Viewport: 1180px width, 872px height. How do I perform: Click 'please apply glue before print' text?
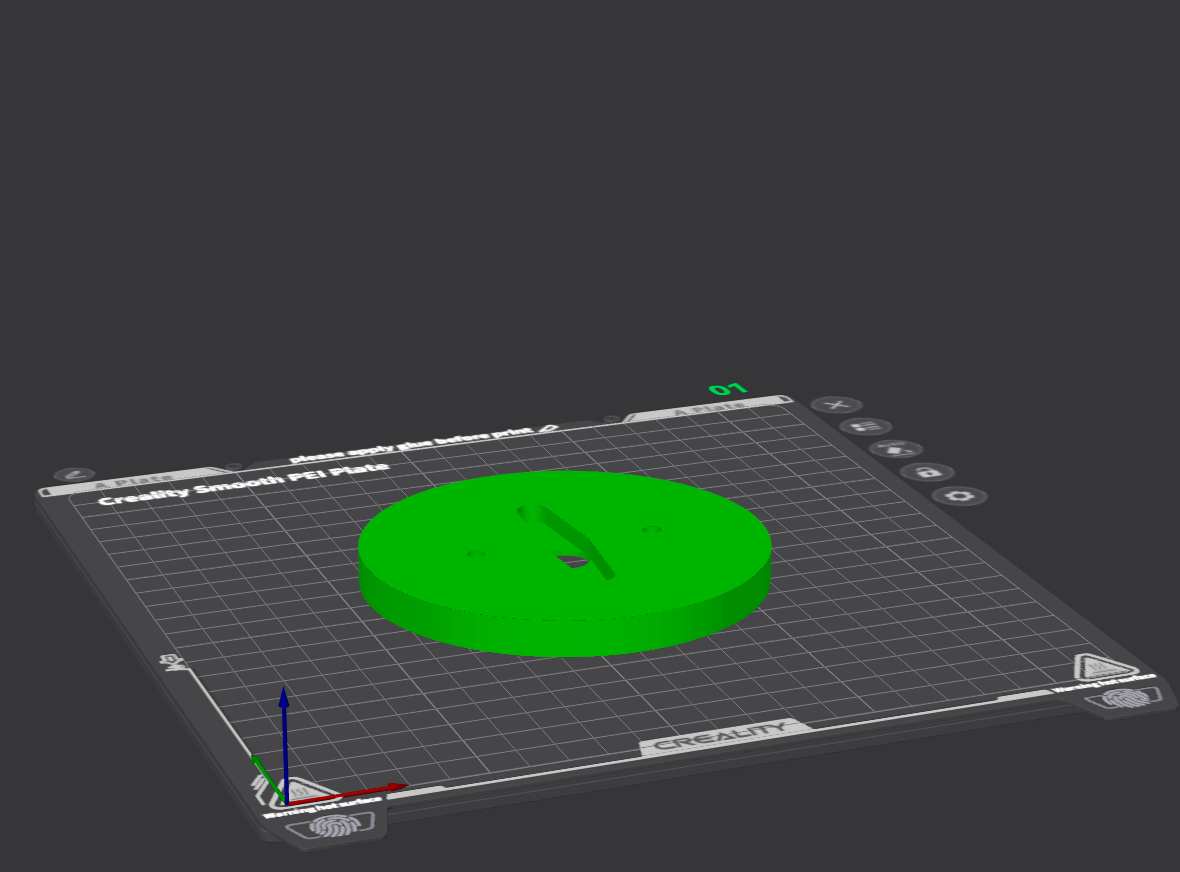click(x=412, y=445)
